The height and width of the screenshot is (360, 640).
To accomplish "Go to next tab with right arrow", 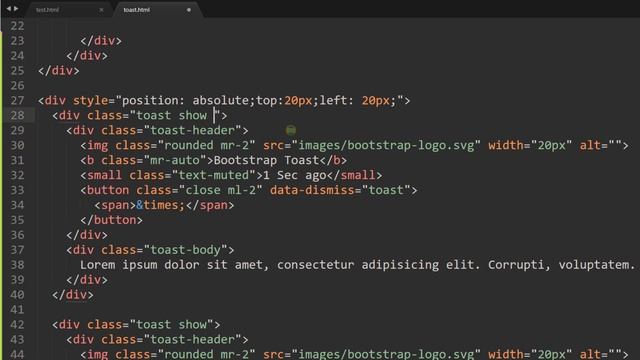I will 16,8.
